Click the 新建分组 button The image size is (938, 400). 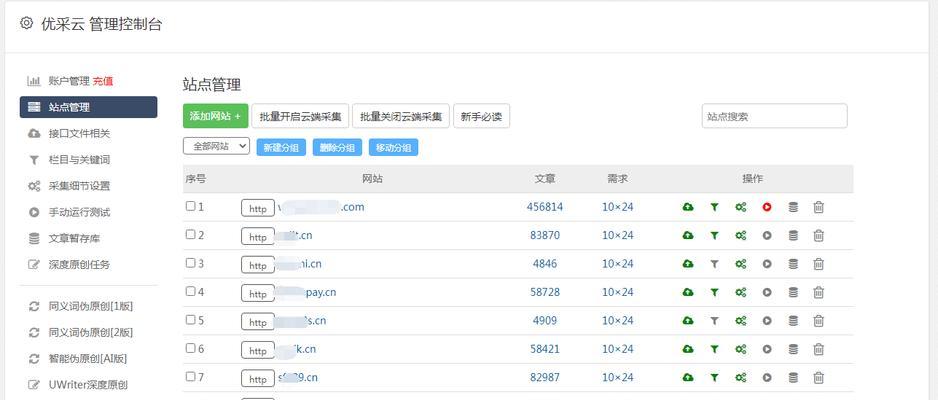click(281, 148)
